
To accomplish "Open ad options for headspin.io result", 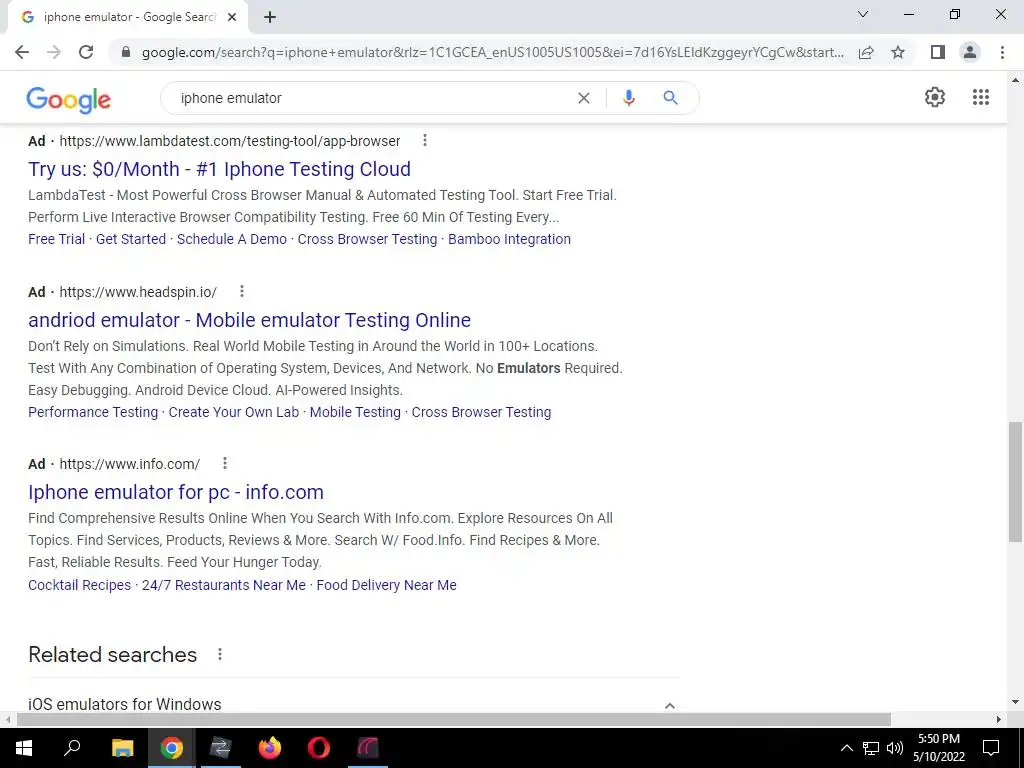I will click(x=242, y=291).
